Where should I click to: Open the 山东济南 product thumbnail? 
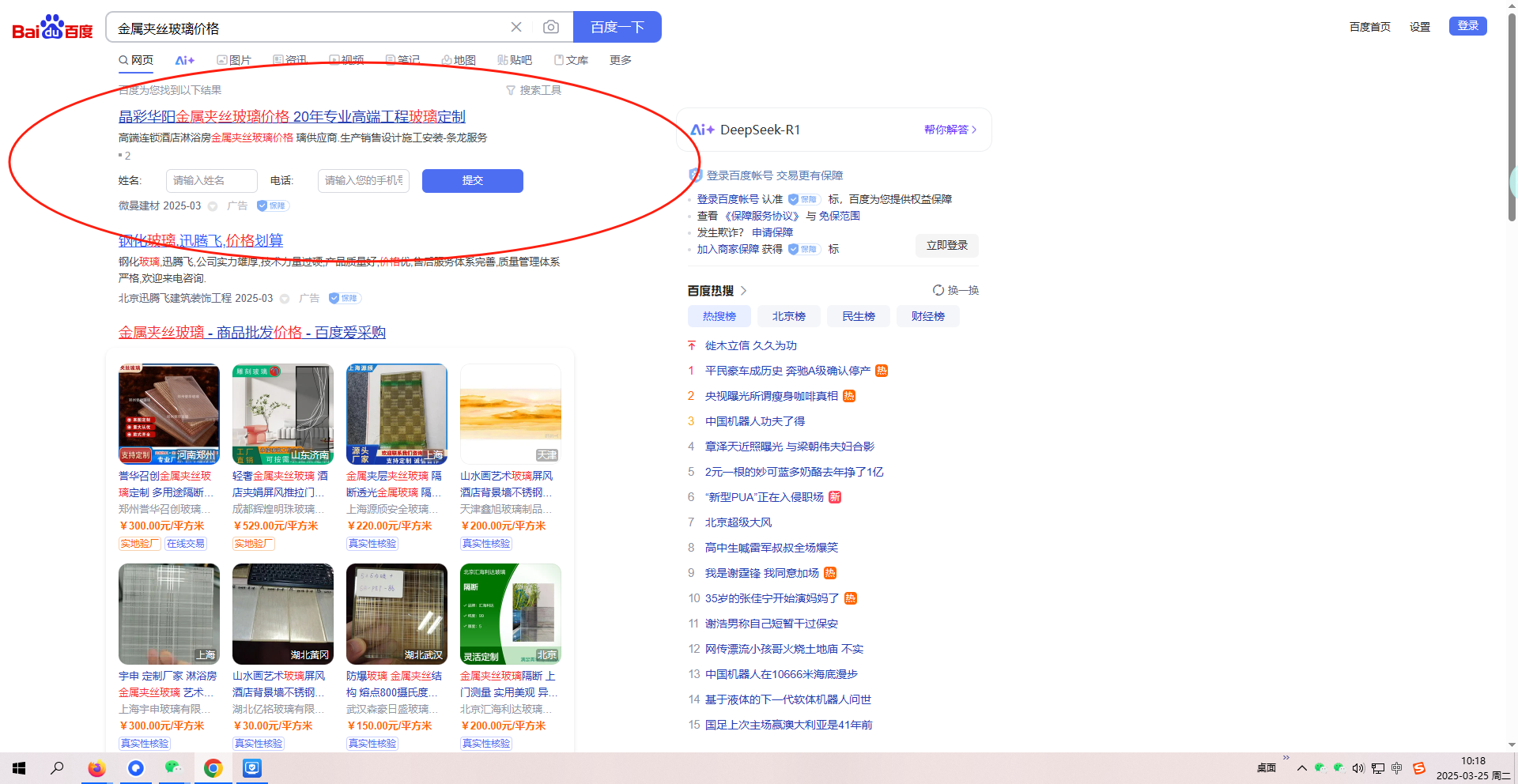pos(283,414)
